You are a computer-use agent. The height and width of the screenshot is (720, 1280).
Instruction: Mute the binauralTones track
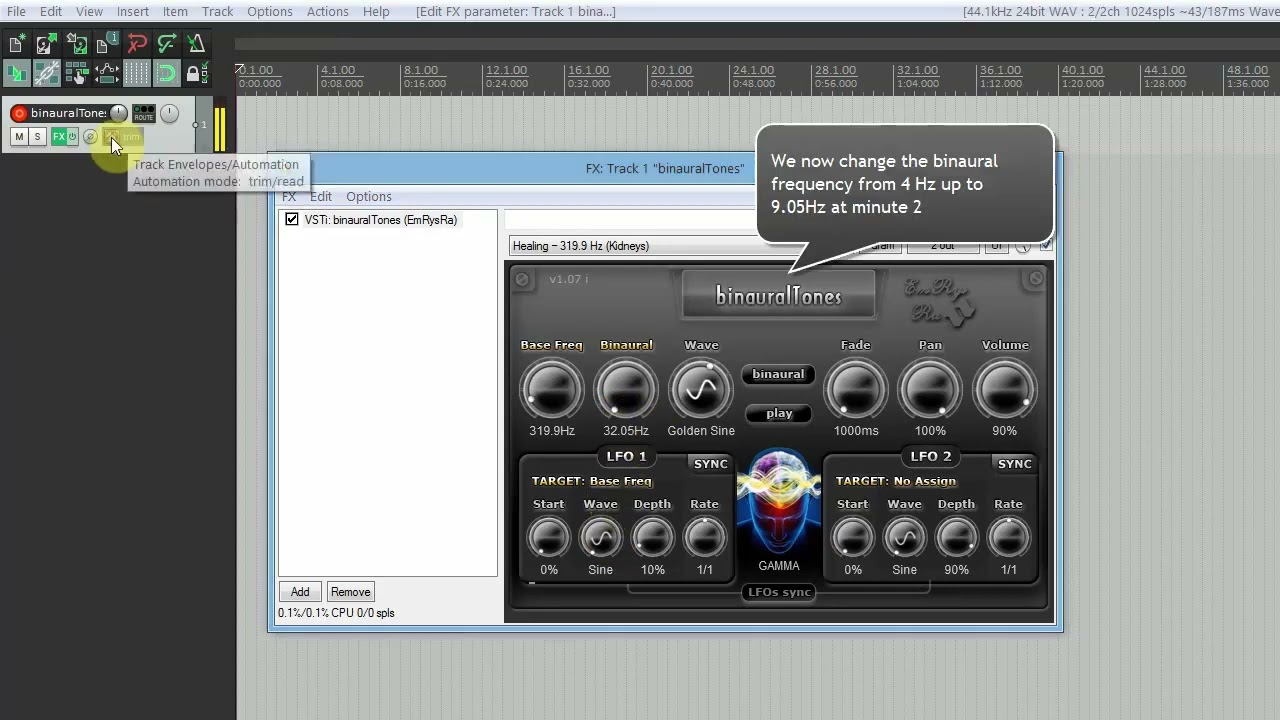coord(19,137)
